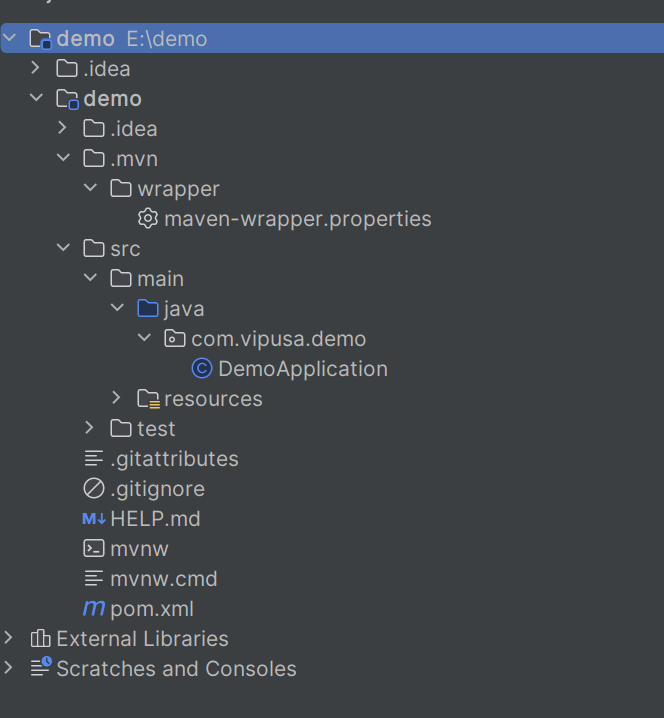The image size is (664, 718).
Task: Expand the External Libraries node
Action: click(8, 638)
